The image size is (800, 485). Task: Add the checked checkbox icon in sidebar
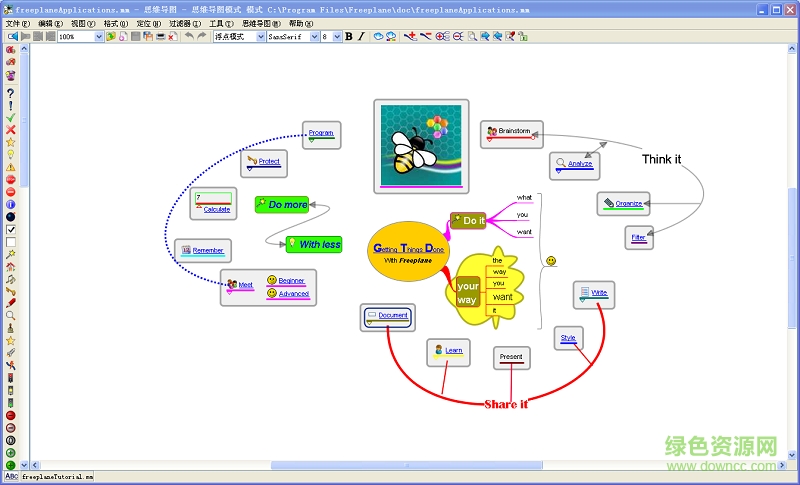click(x=10, y=229)
